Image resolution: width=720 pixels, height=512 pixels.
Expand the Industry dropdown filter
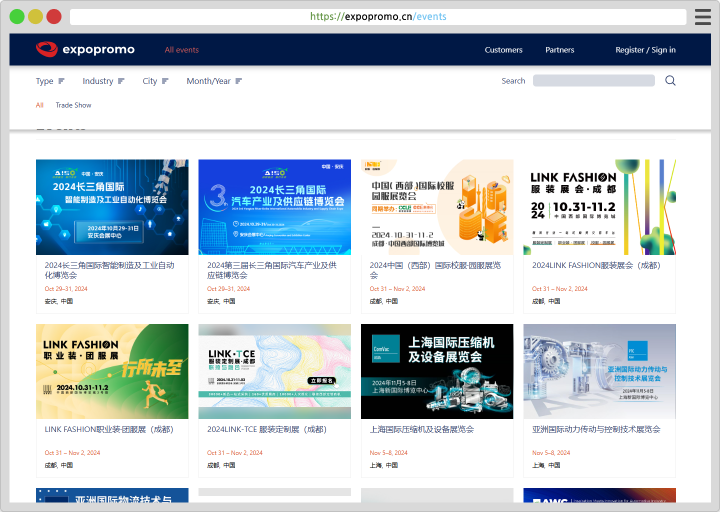(98, 81)
